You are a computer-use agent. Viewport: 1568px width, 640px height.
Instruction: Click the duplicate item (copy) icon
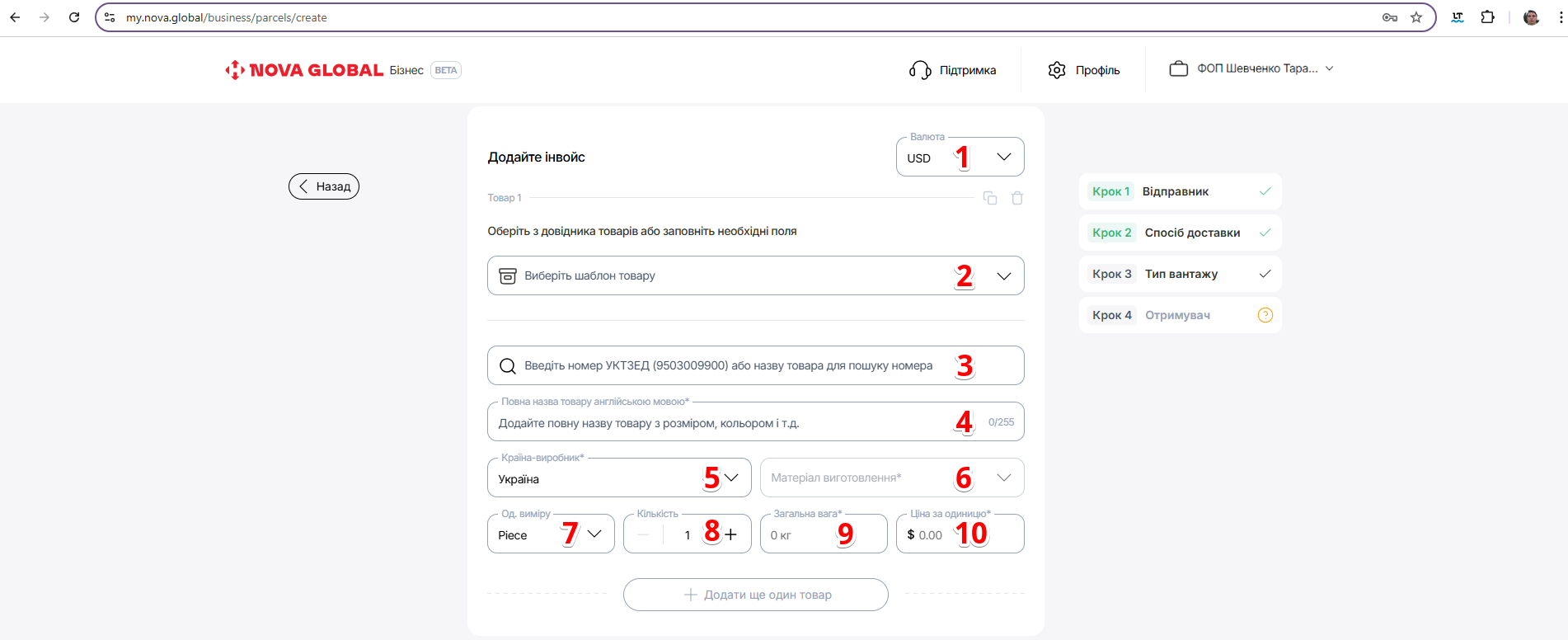tap(990, 198)
